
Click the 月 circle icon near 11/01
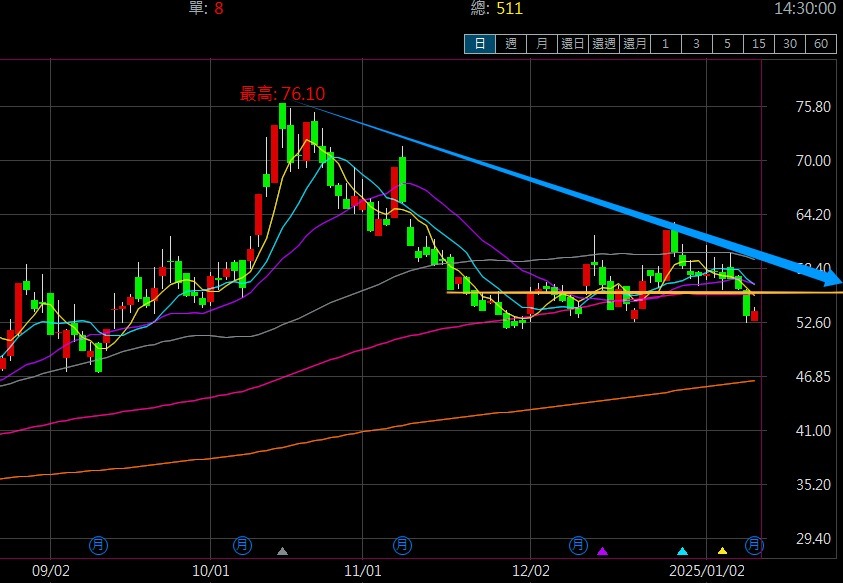click(x=401, y=545)
